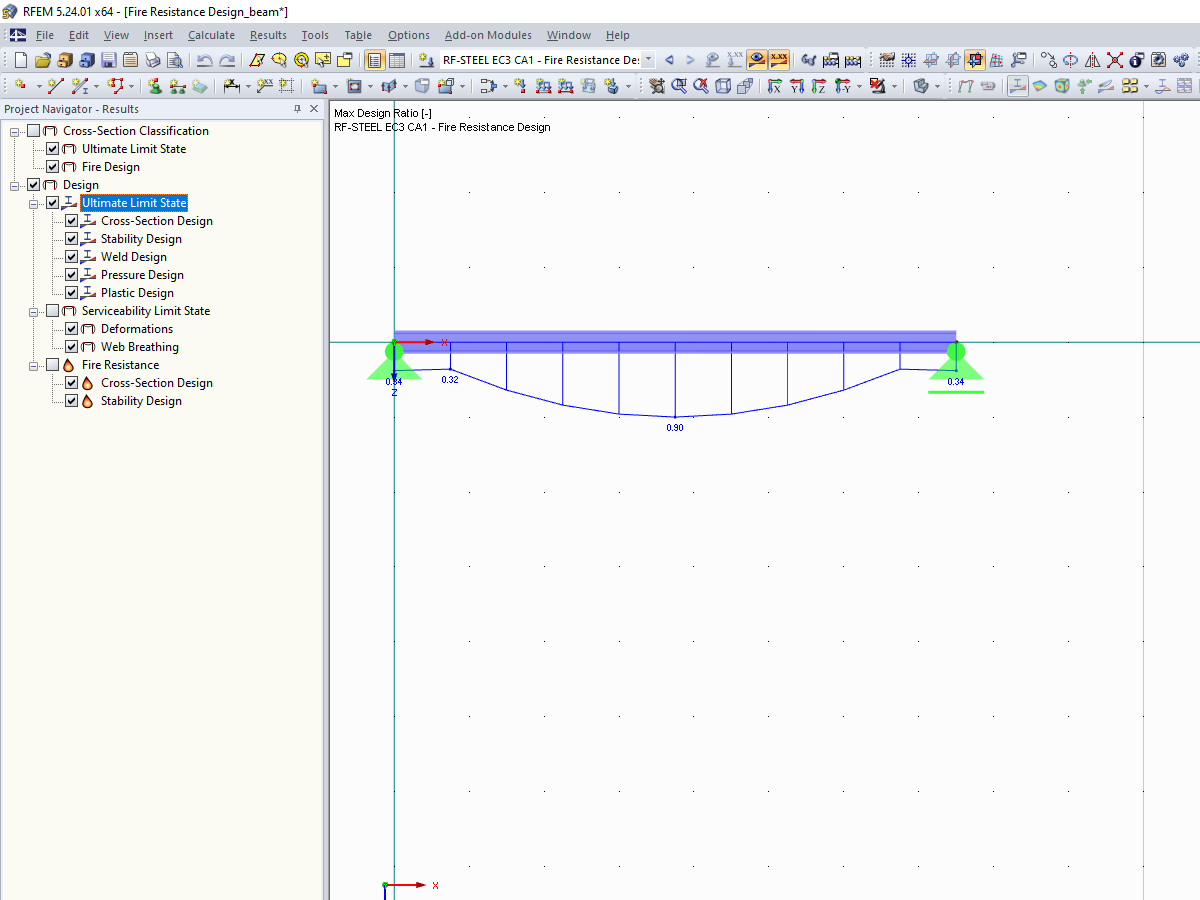Uncheck Stability Design under Fire Resistance
Viewport: 1200px width, 900px height.
click(71, 401)
